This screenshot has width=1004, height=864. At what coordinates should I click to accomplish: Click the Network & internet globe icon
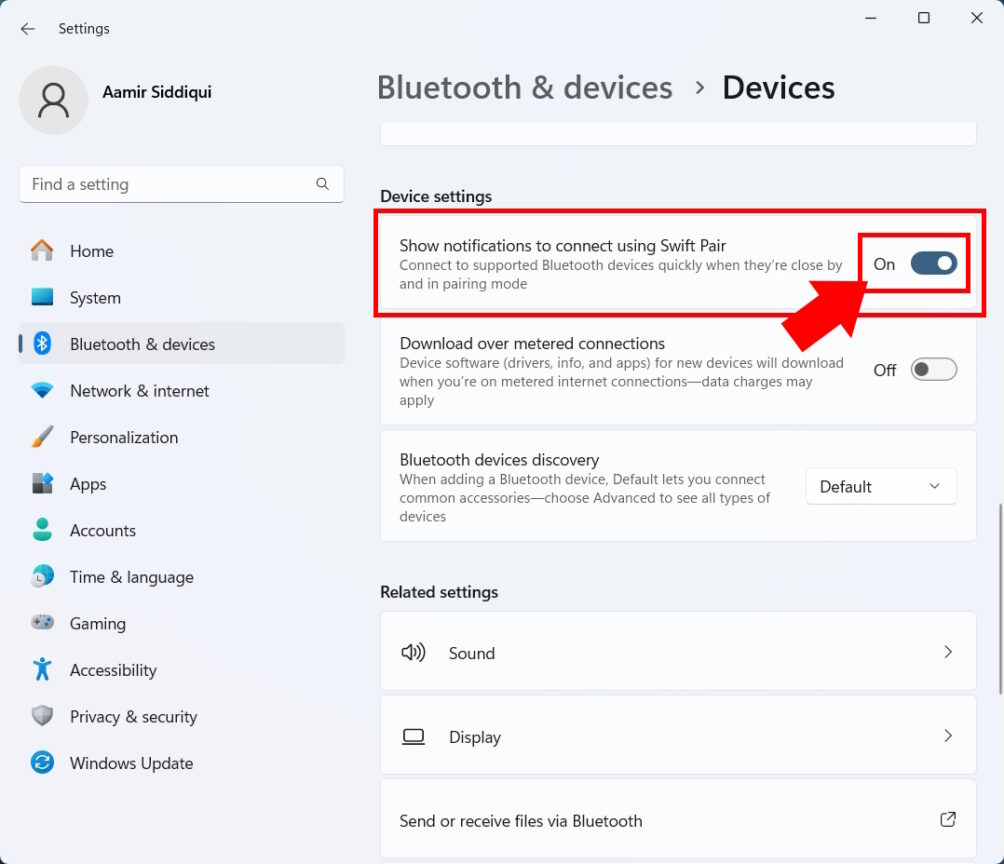43,390
